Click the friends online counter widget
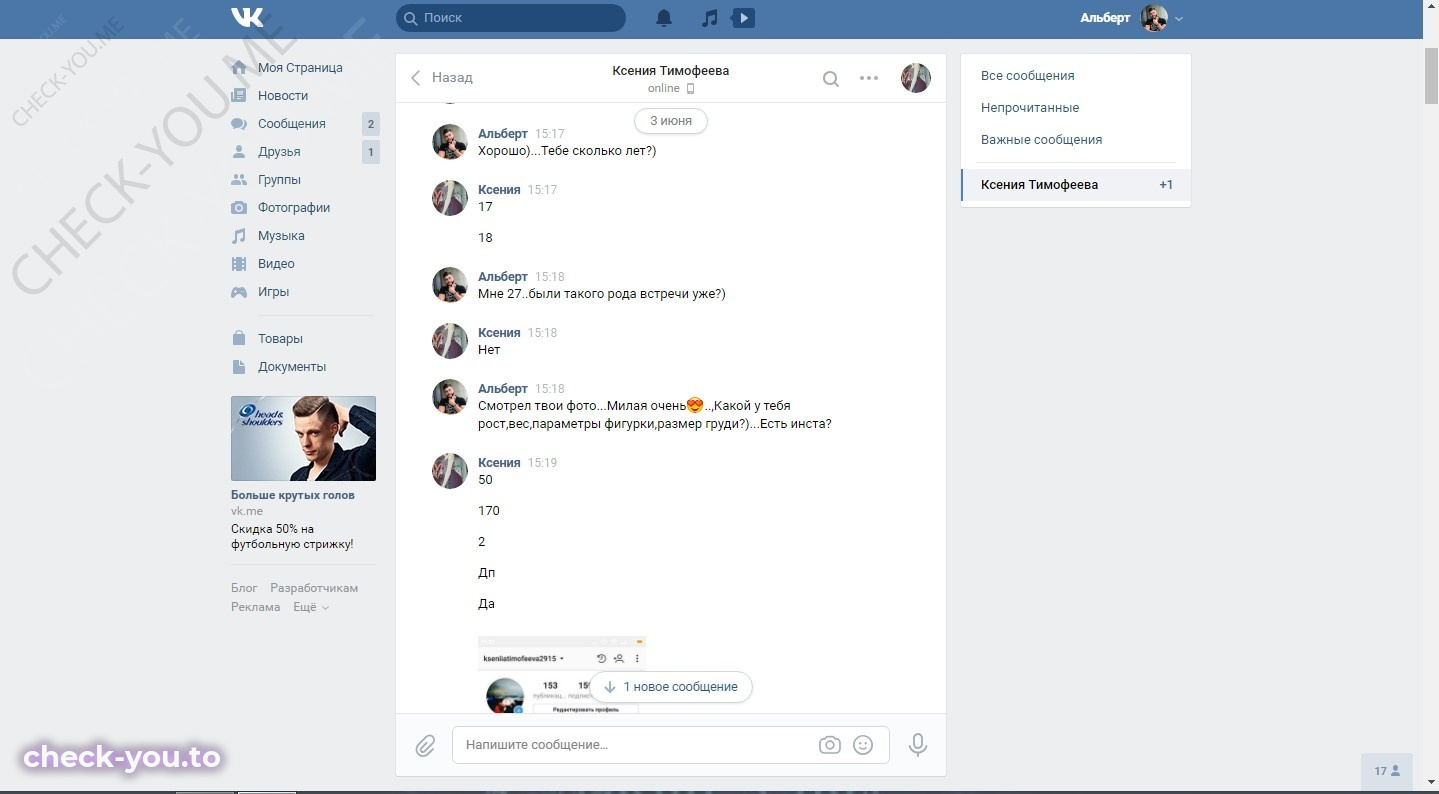 pos(1387,771)
